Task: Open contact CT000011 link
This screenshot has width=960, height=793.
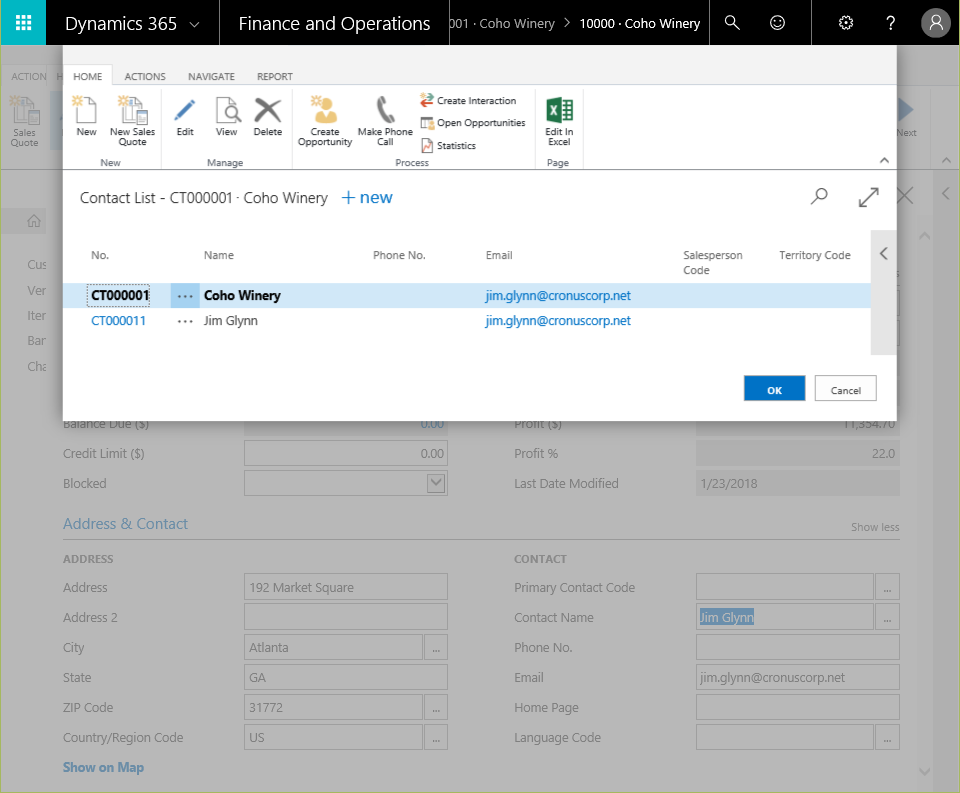Action: [118, 321]
